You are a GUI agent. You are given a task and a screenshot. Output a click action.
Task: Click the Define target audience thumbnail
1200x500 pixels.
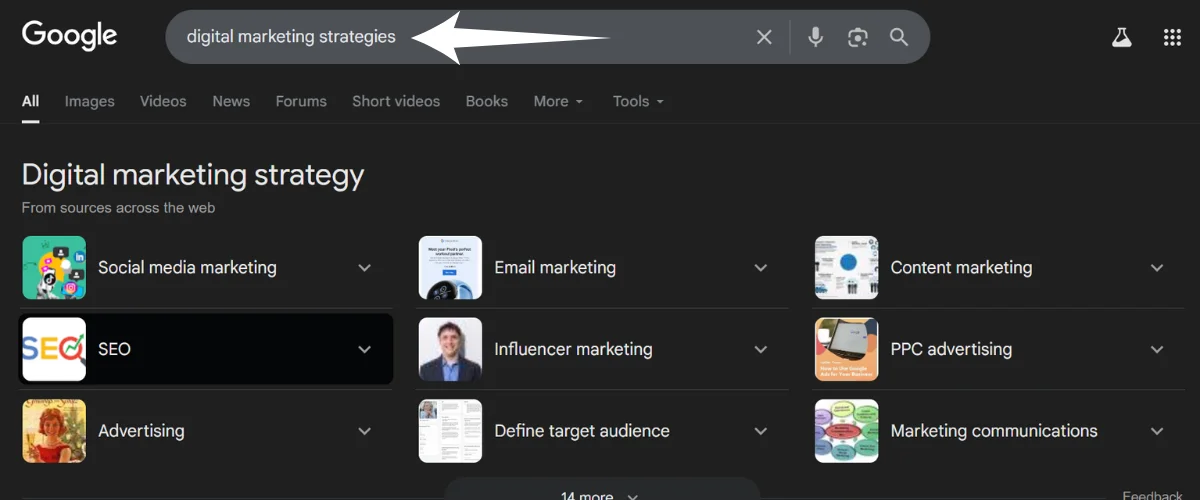point(450,432)
